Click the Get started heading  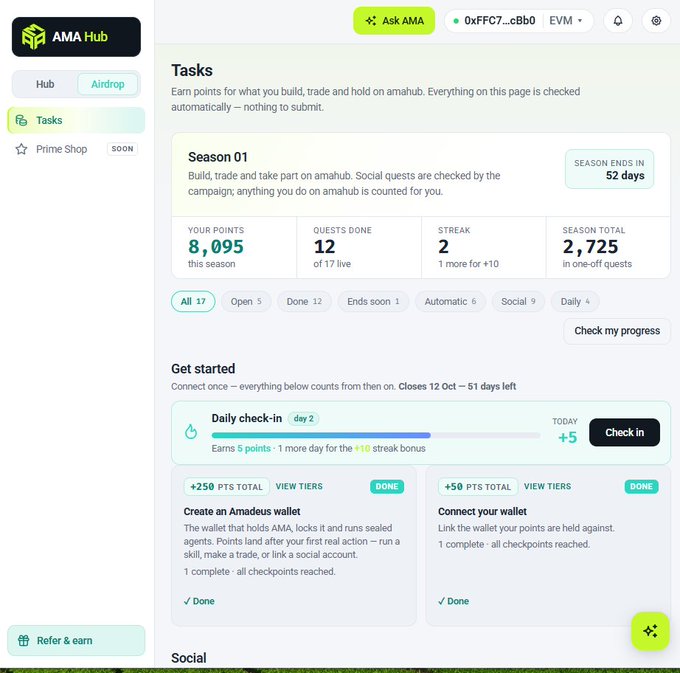point(203,369)
